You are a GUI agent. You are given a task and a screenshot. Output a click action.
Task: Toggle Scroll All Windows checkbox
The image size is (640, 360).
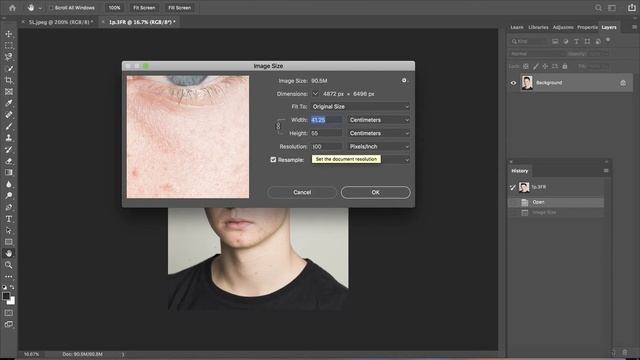[51, 8]
